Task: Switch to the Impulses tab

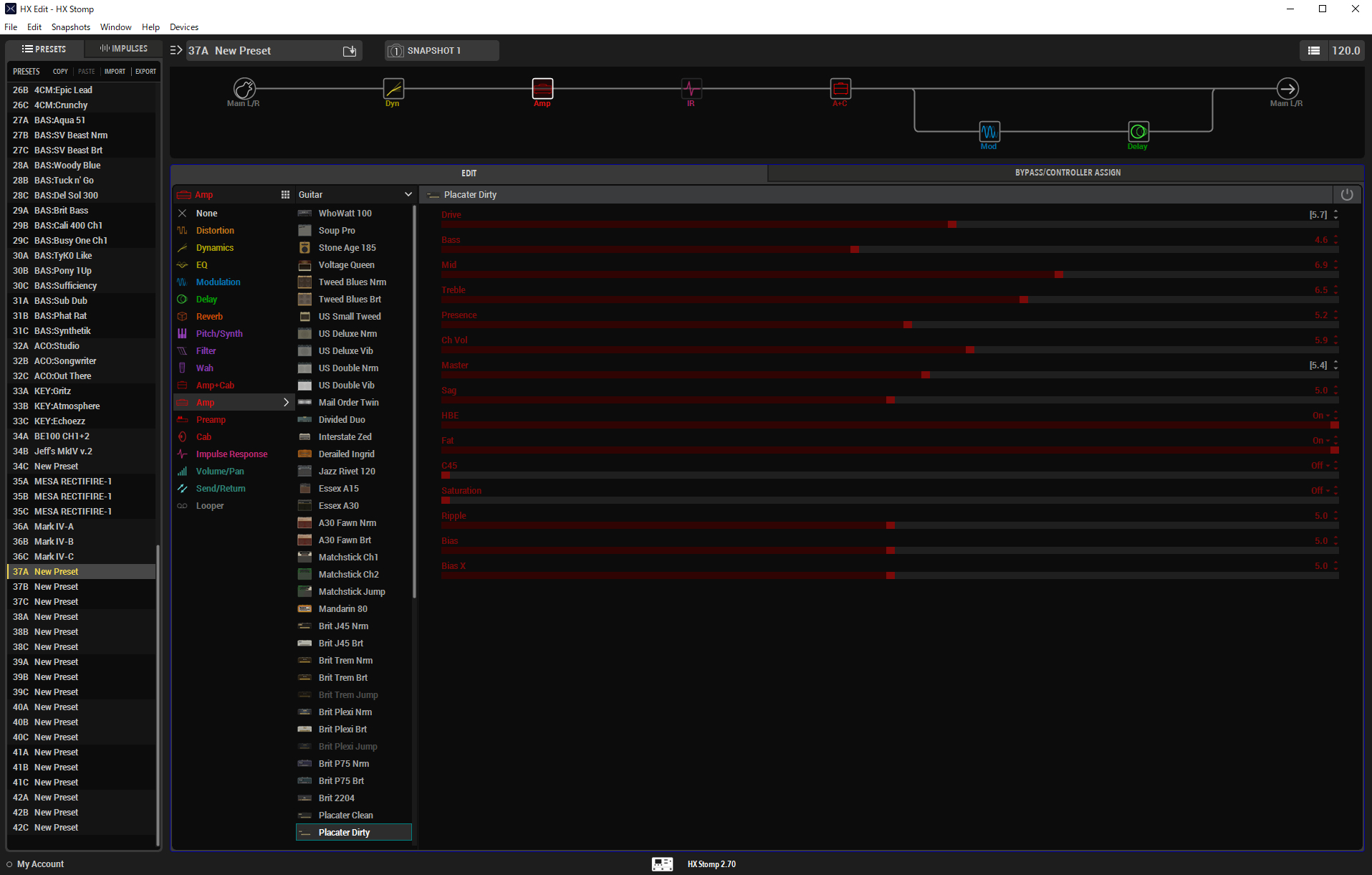Action: (x=124, y=49)
